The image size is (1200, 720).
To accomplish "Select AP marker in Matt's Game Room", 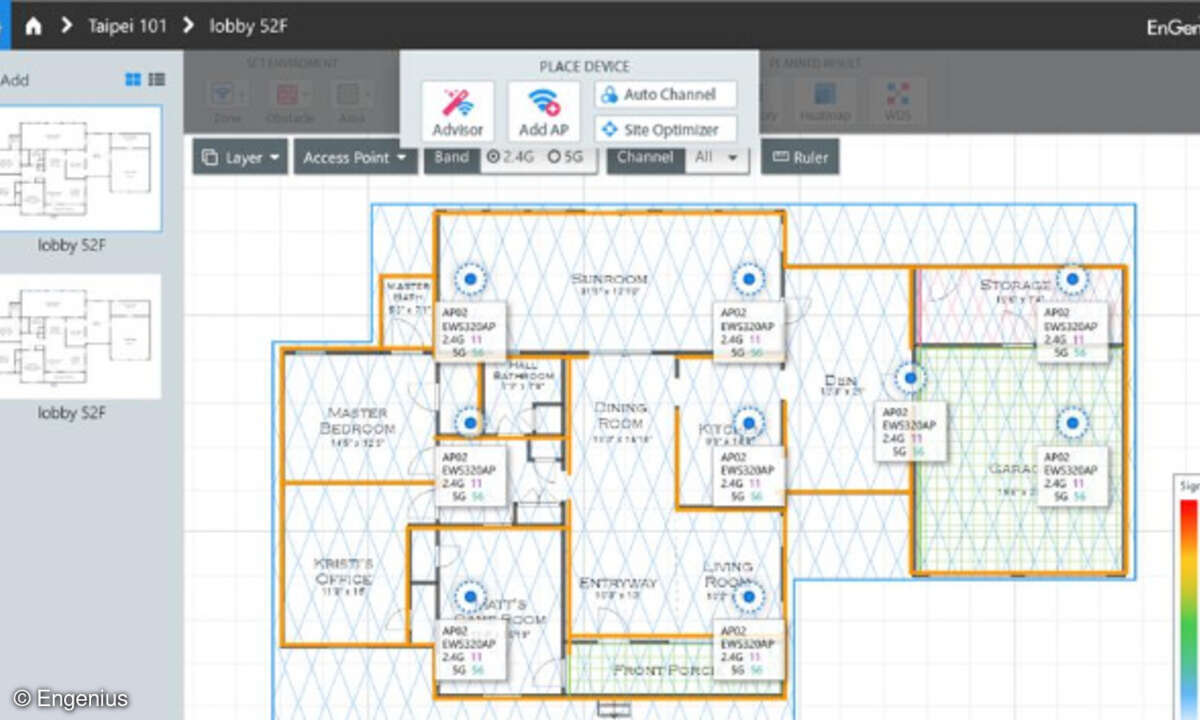I will (x=470, y=597).
